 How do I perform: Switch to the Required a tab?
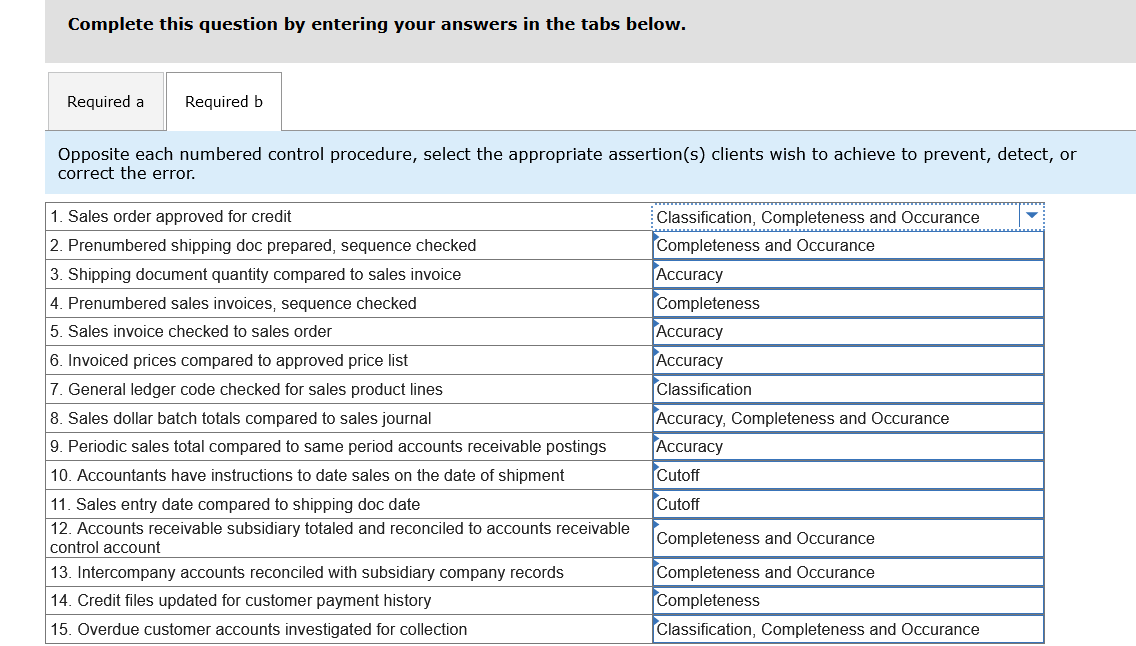coord(106,101)
